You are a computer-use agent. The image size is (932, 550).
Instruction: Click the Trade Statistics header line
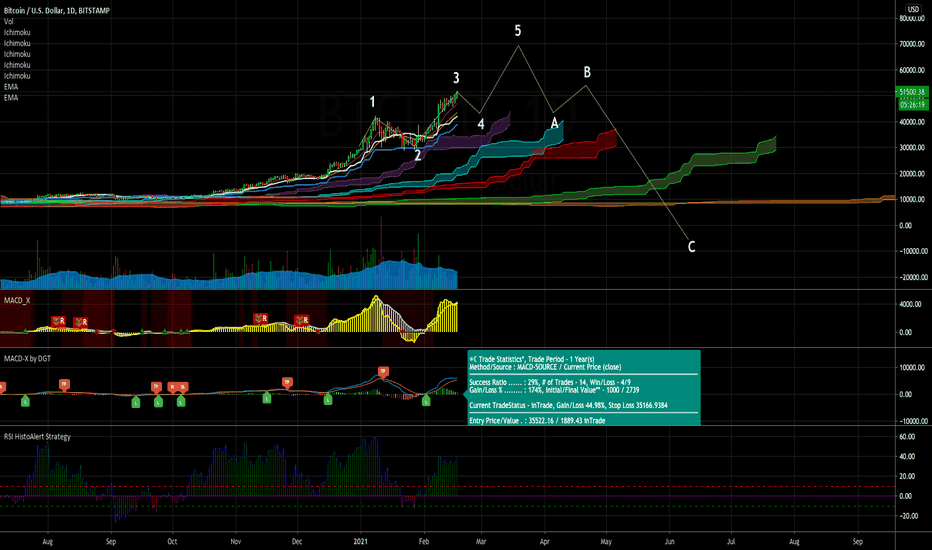(x=531, y=359)
